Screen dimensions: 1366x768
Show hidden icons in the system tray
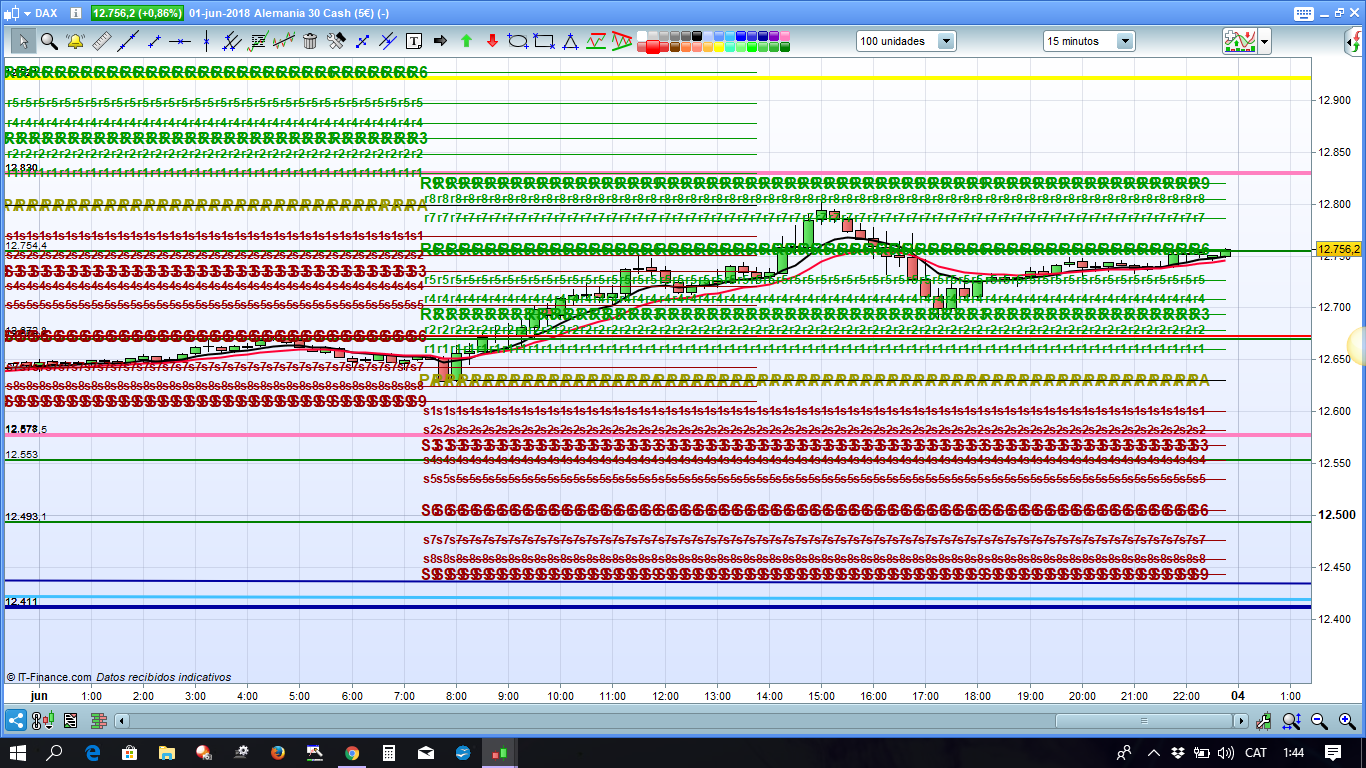click(x=1153, y=752)
